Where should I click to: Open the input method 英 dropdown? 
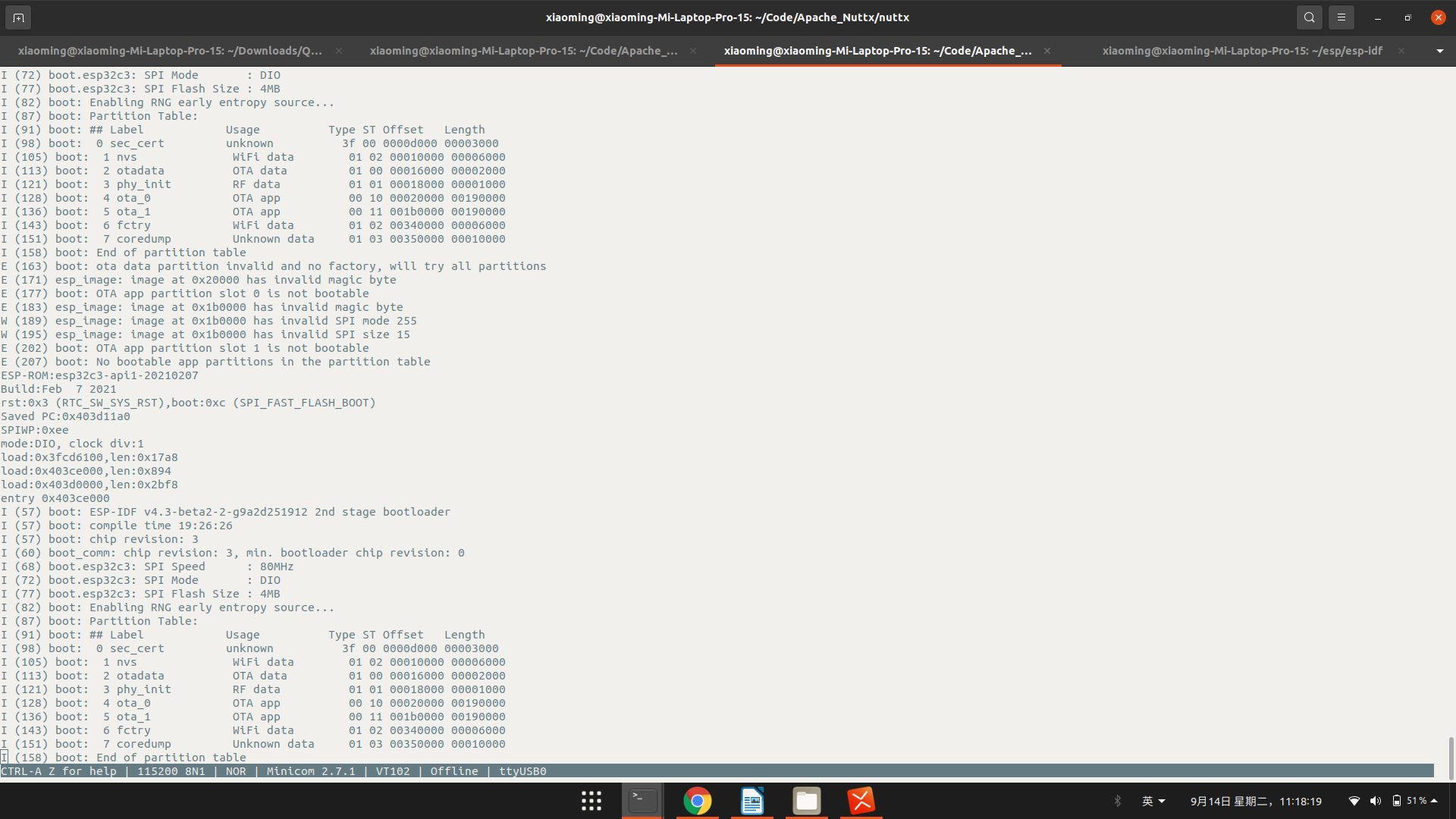1153,801
